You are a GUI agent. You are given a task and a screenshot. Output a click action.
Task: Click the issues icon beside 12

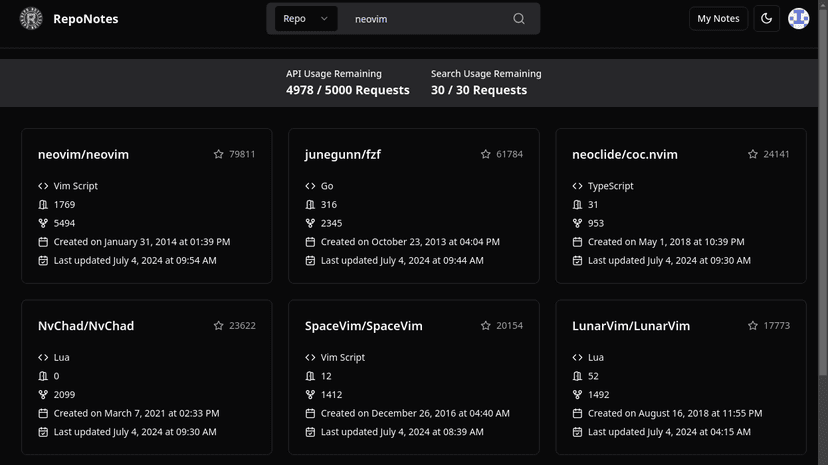310,376
